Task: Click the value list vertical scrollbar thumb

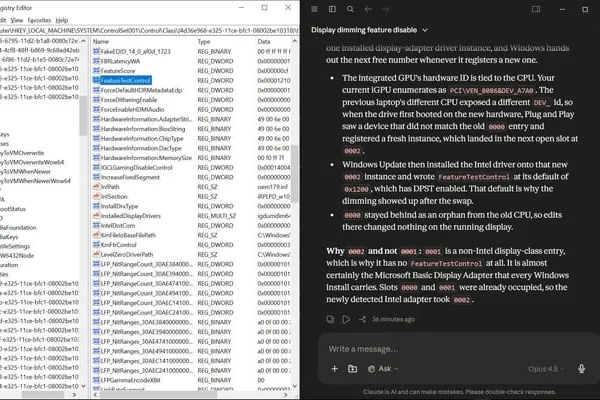Action: [x=294, y=173]
